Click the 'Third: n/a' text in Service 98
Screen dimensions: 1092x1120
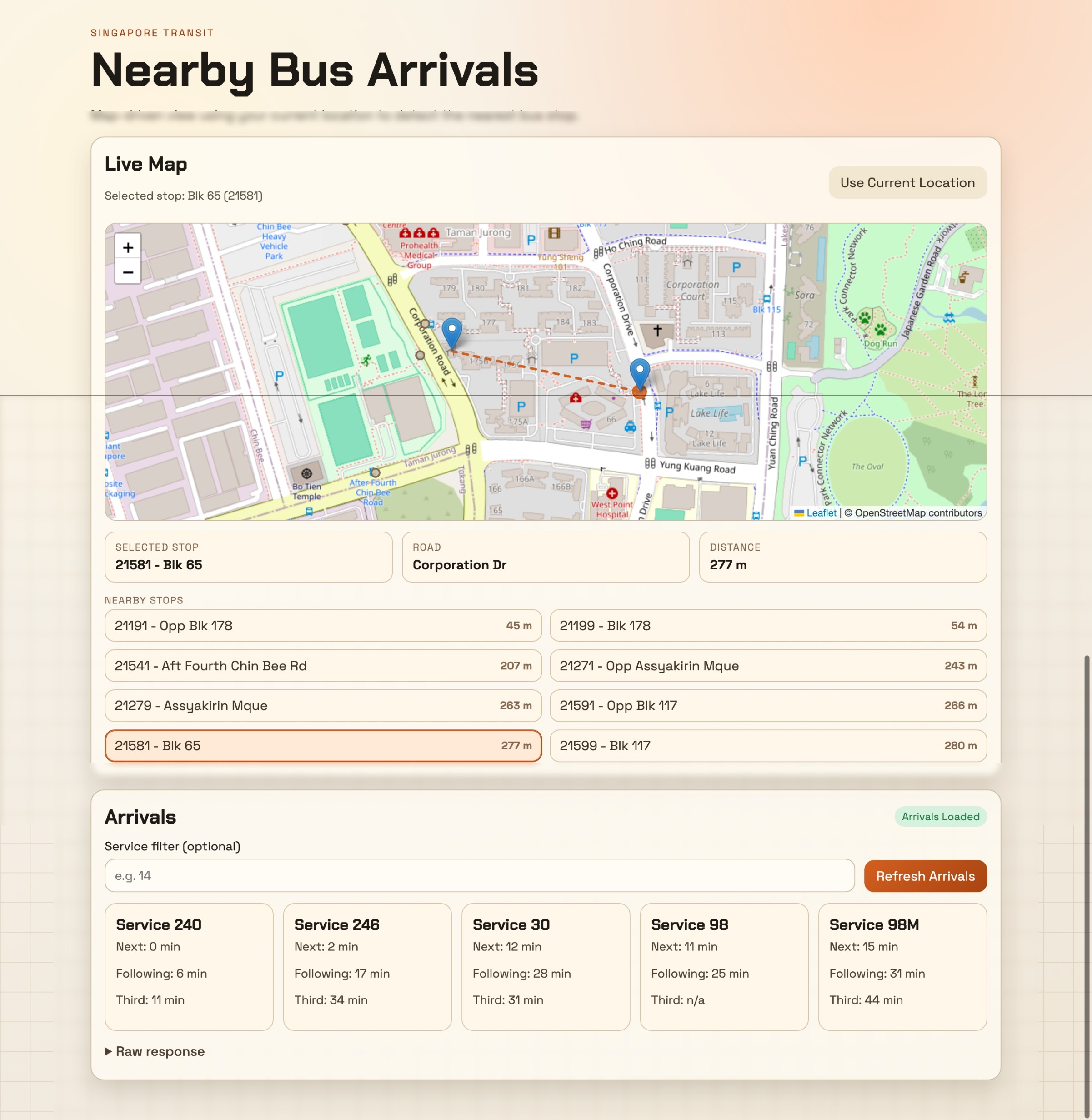pos(677,1000)
